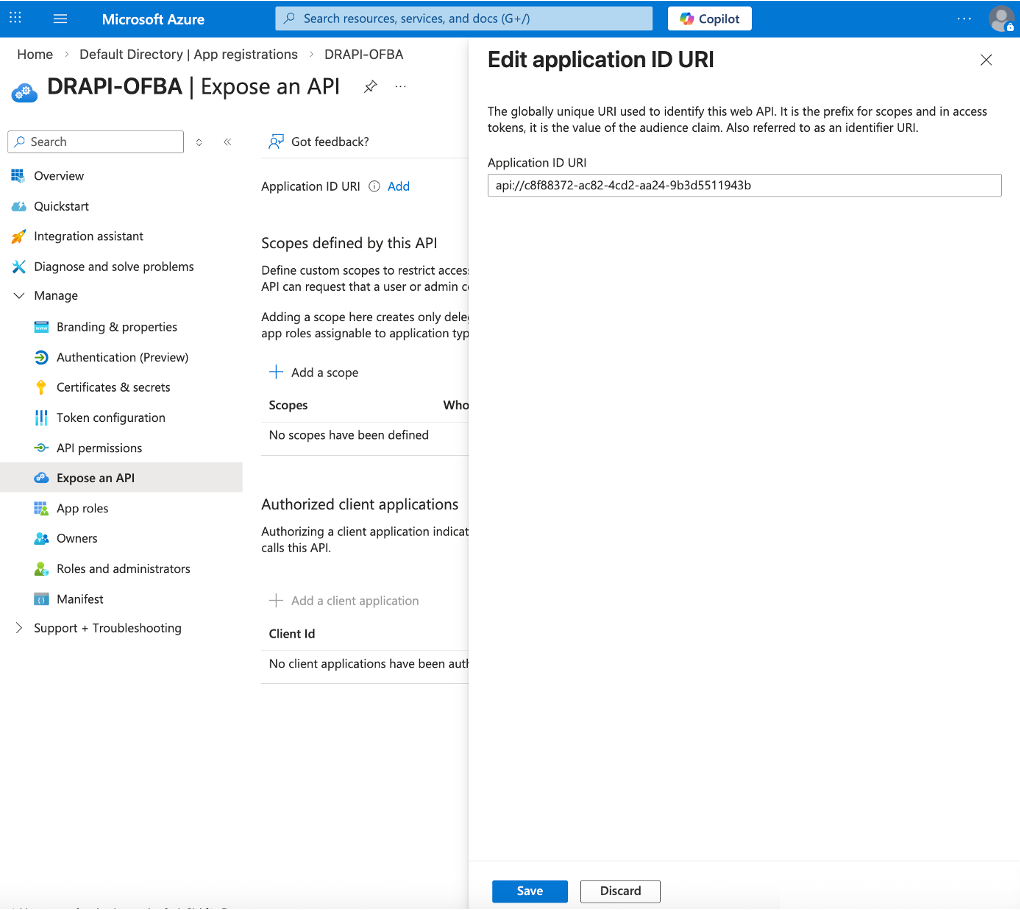The height and width of the screenshot is (910, 1020).
Task: Open the portal hamburger menu
Action: coord(60,18)
